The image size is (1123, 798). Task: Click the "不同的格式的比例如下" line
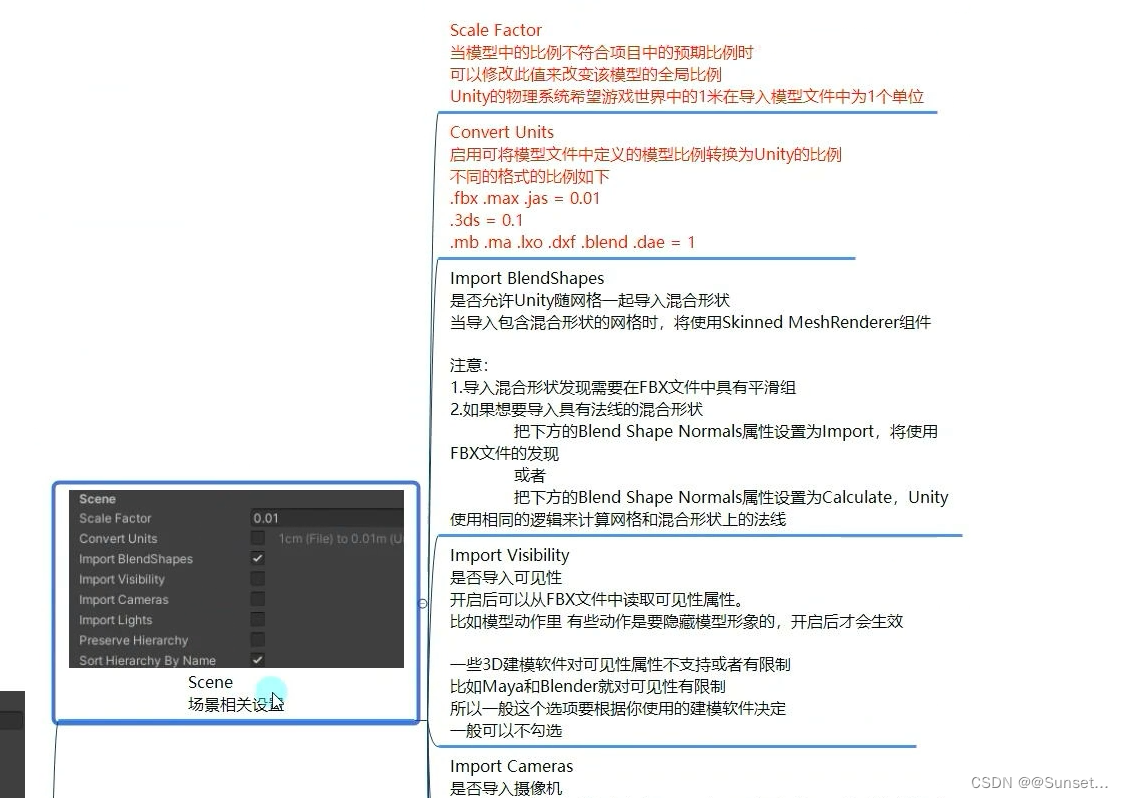pyautogui.click(x=529, y=176)
